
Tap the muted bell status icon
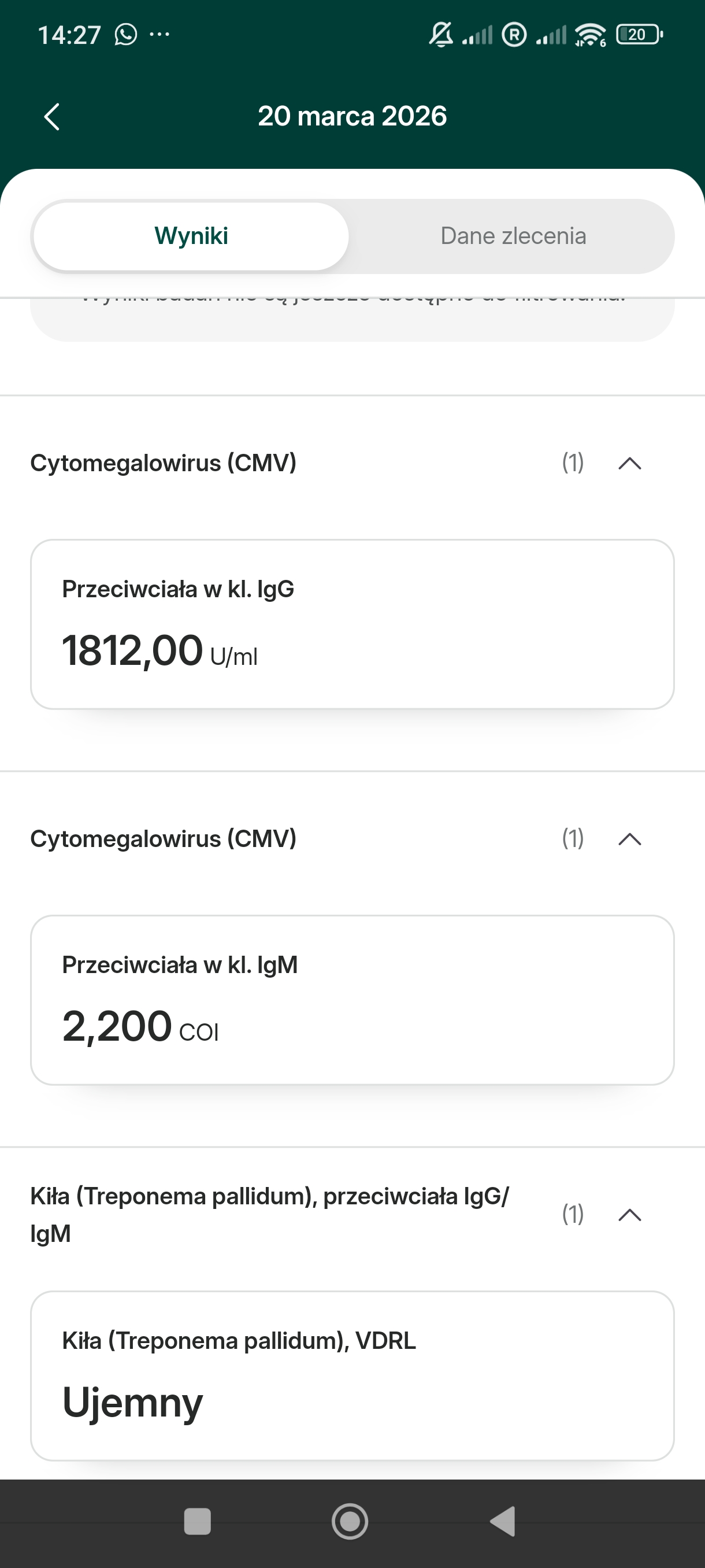pyautogui.click(x=441, y=35)
